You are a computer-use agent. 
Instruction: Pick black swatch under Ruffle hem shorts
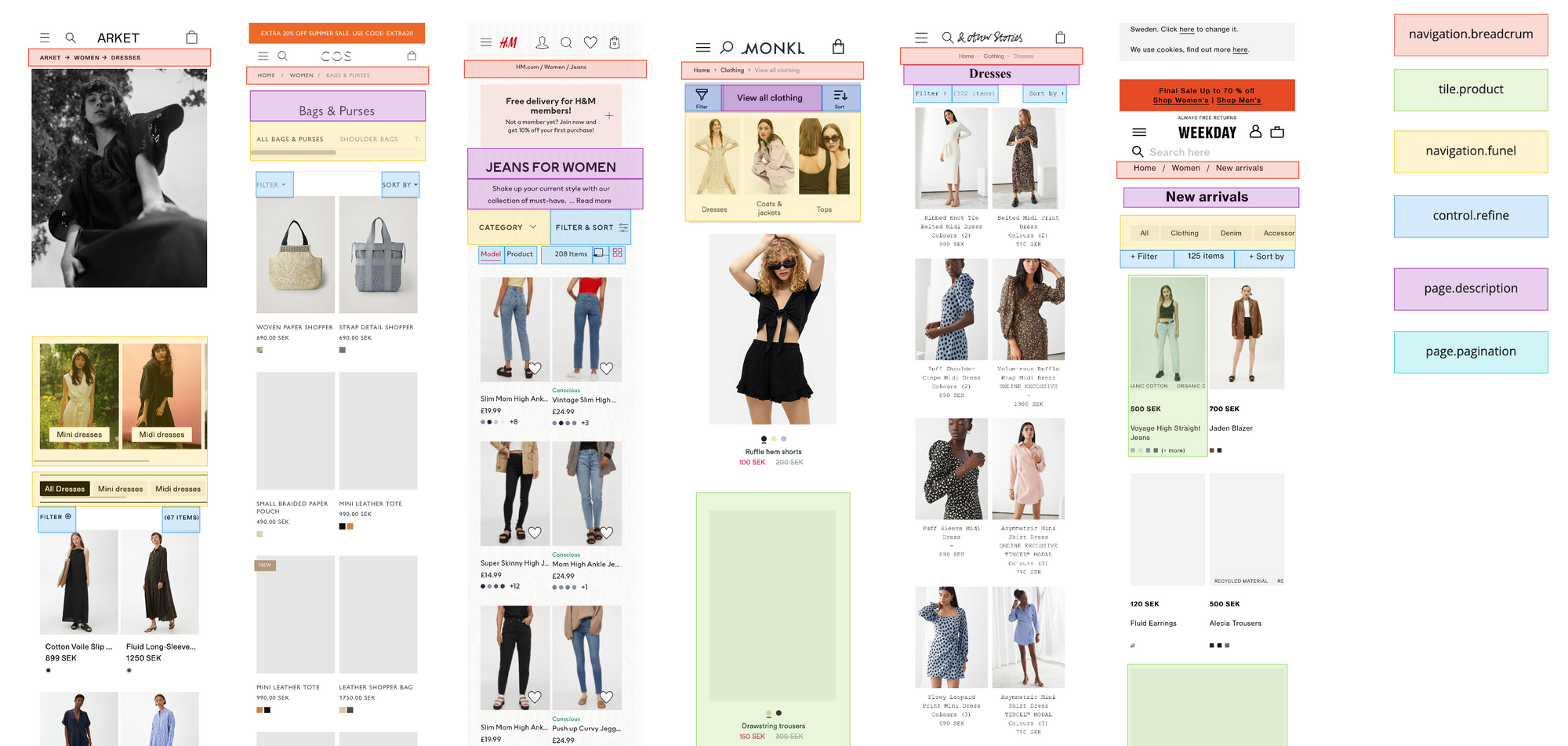point(764,439)
